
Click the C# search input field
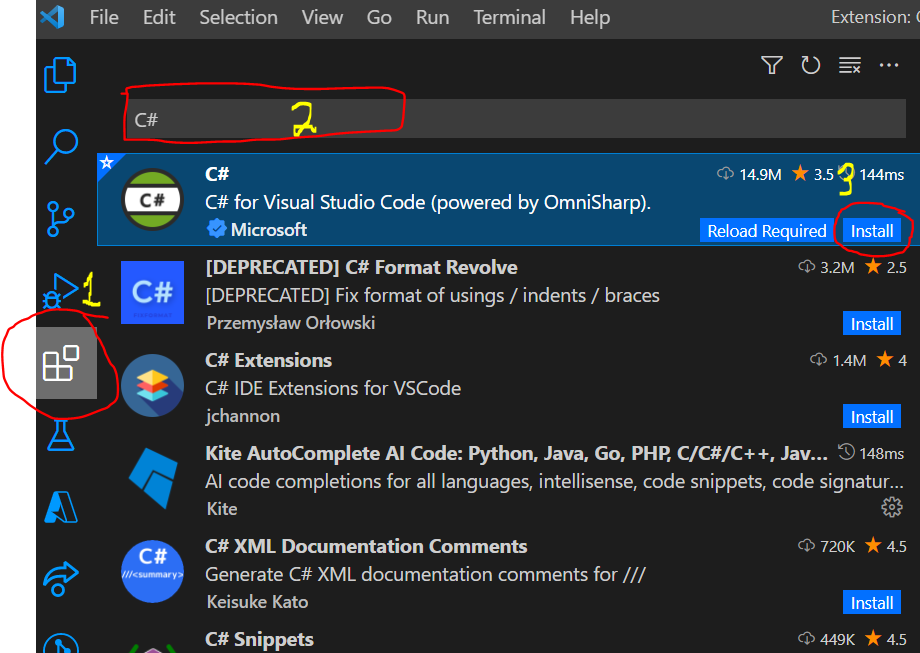point(400,118)
